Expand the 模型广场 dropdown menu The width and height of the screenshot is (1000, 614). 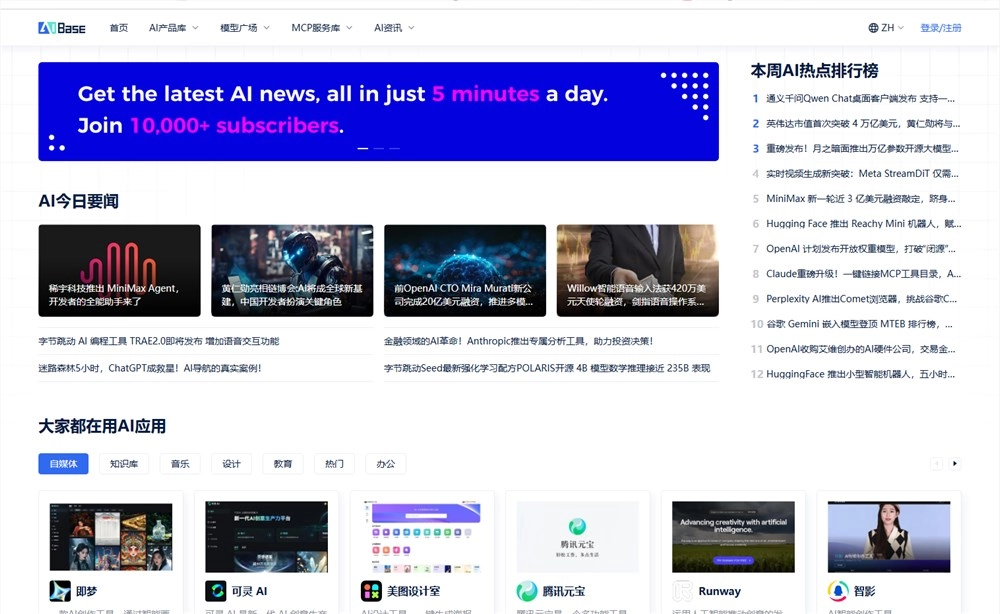click(x=245, y=27)
